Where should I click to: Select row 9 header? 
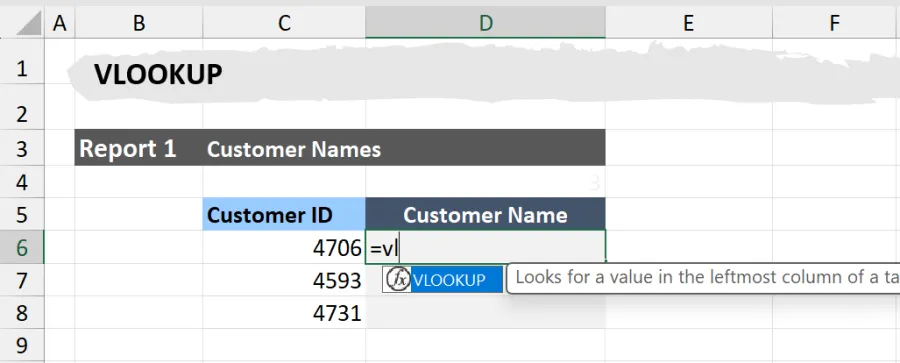coord(22,346)
